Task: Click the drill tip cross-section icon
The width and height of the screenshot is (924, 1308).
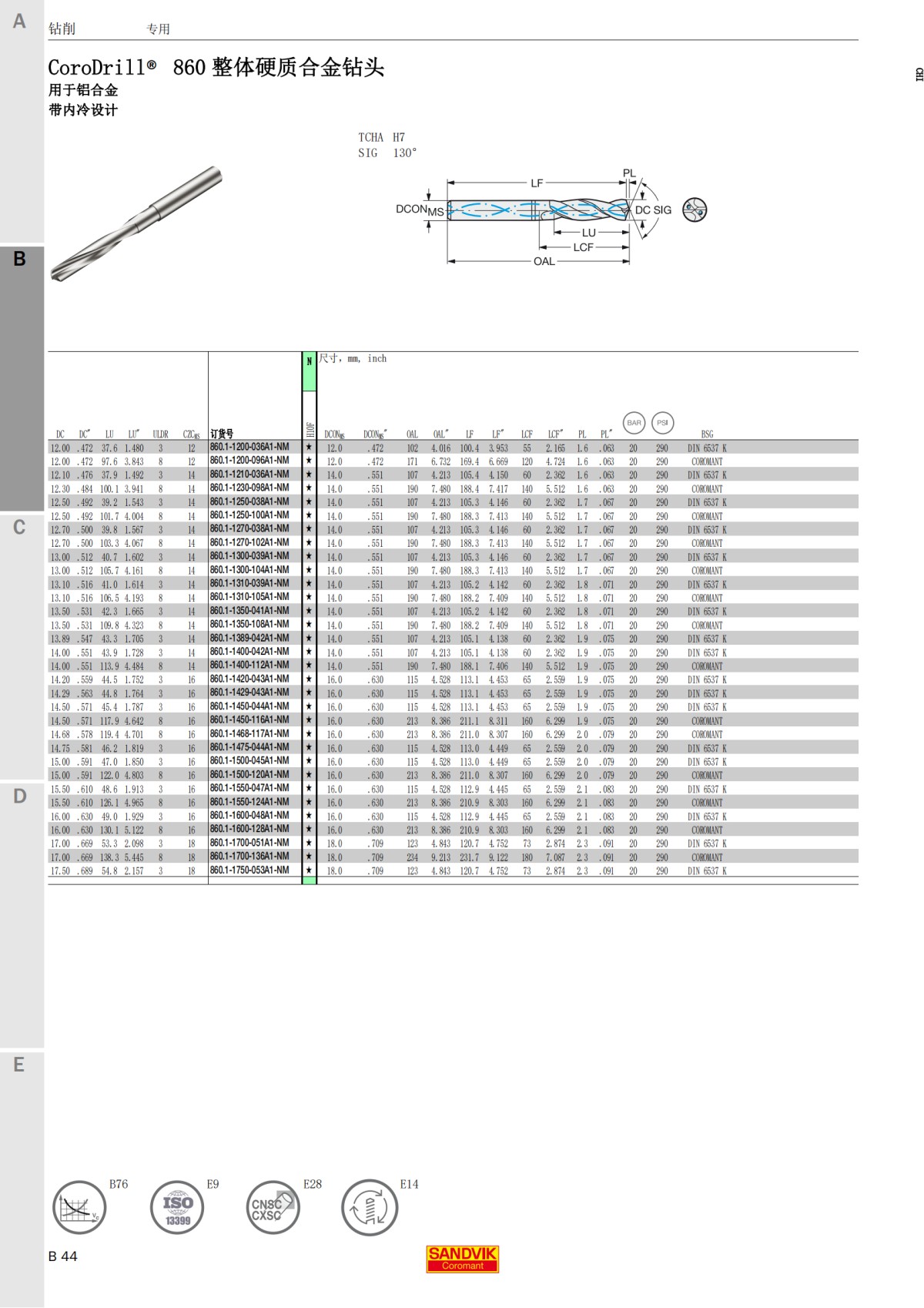Action: [x=695, y=210]
